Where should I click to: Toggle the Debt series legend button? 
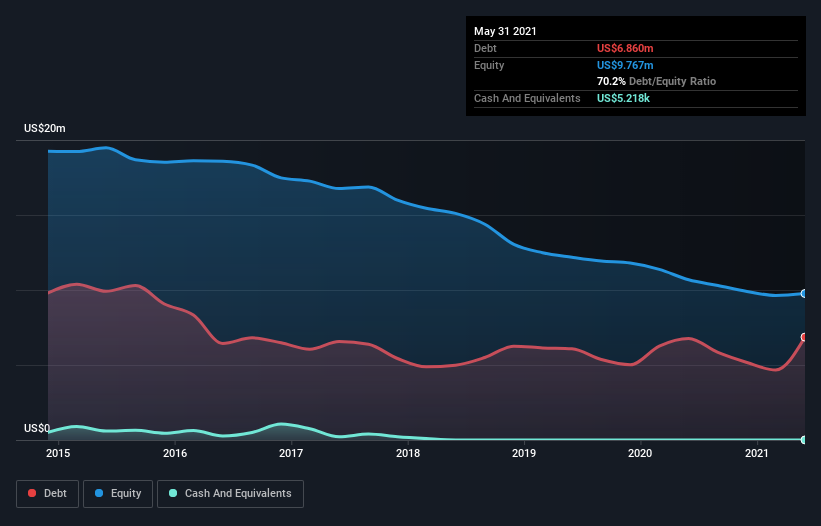[x=47, y=494]
